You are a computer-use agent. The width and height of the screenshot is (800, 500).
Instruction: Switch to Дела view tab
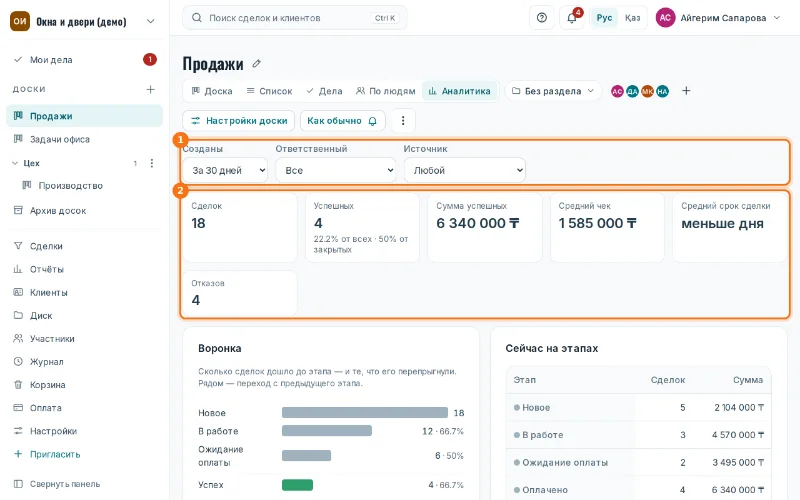324,91
